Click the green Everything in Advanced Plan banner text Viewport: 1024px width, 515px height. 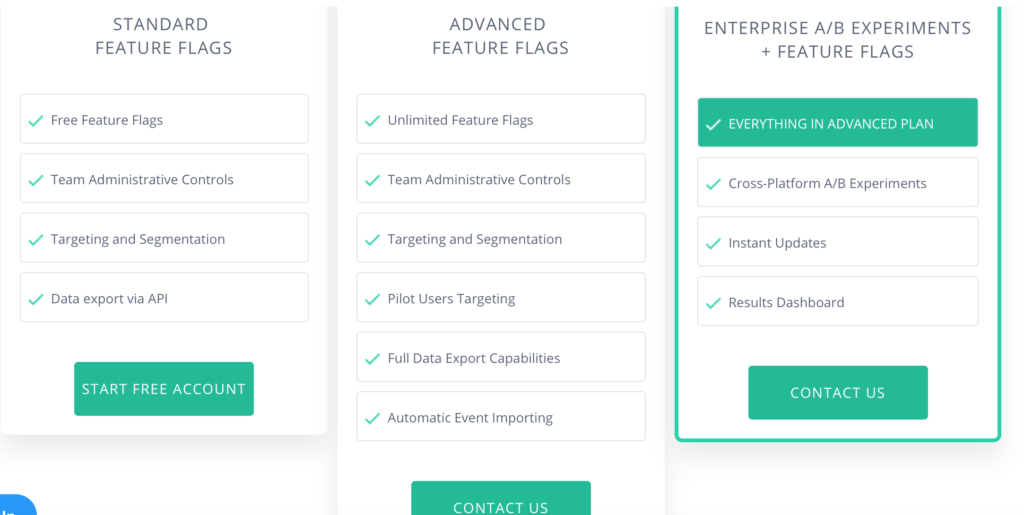click(831, 124)
